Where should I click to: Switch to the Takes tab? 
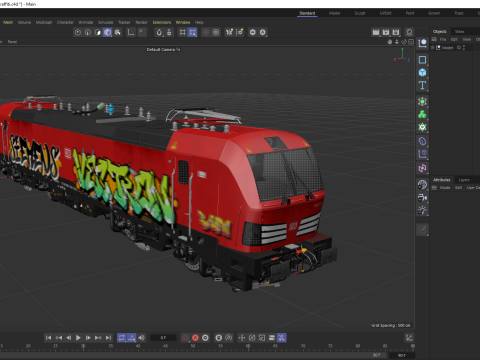[459, 31]
